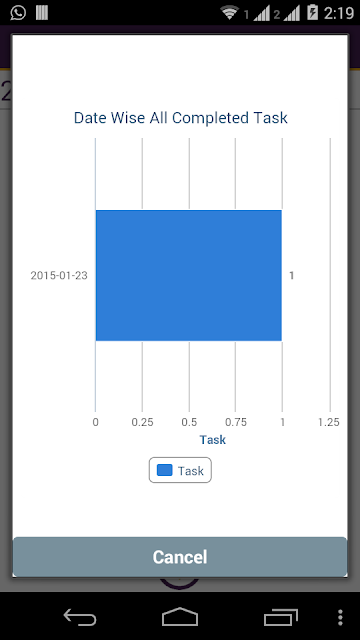Image resolution: width=360 pixels, height=640 pixels.
Task: Open the three-dot overflow menu icon
Action: tap(340, 617)
